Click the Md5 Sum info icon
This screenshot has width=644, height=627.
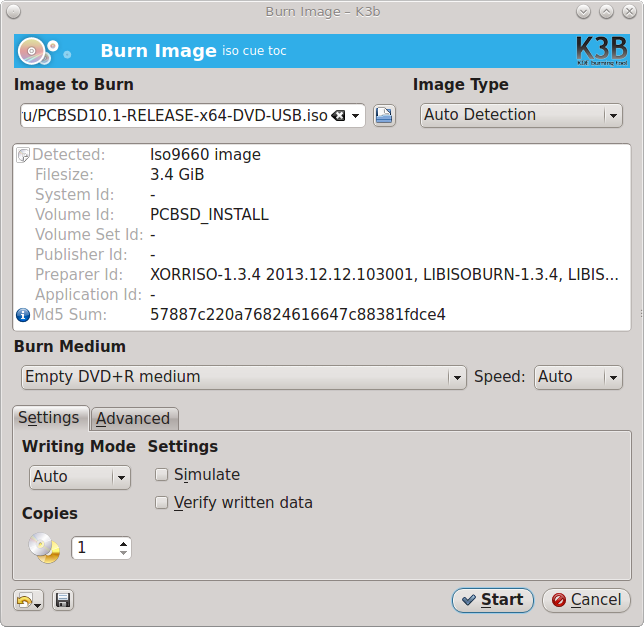click(x=23, y=315)
